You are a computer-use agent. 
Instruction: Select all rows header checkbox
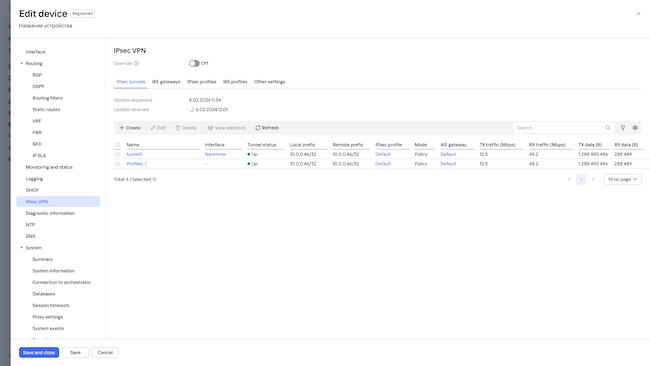[x=117, y=145]
